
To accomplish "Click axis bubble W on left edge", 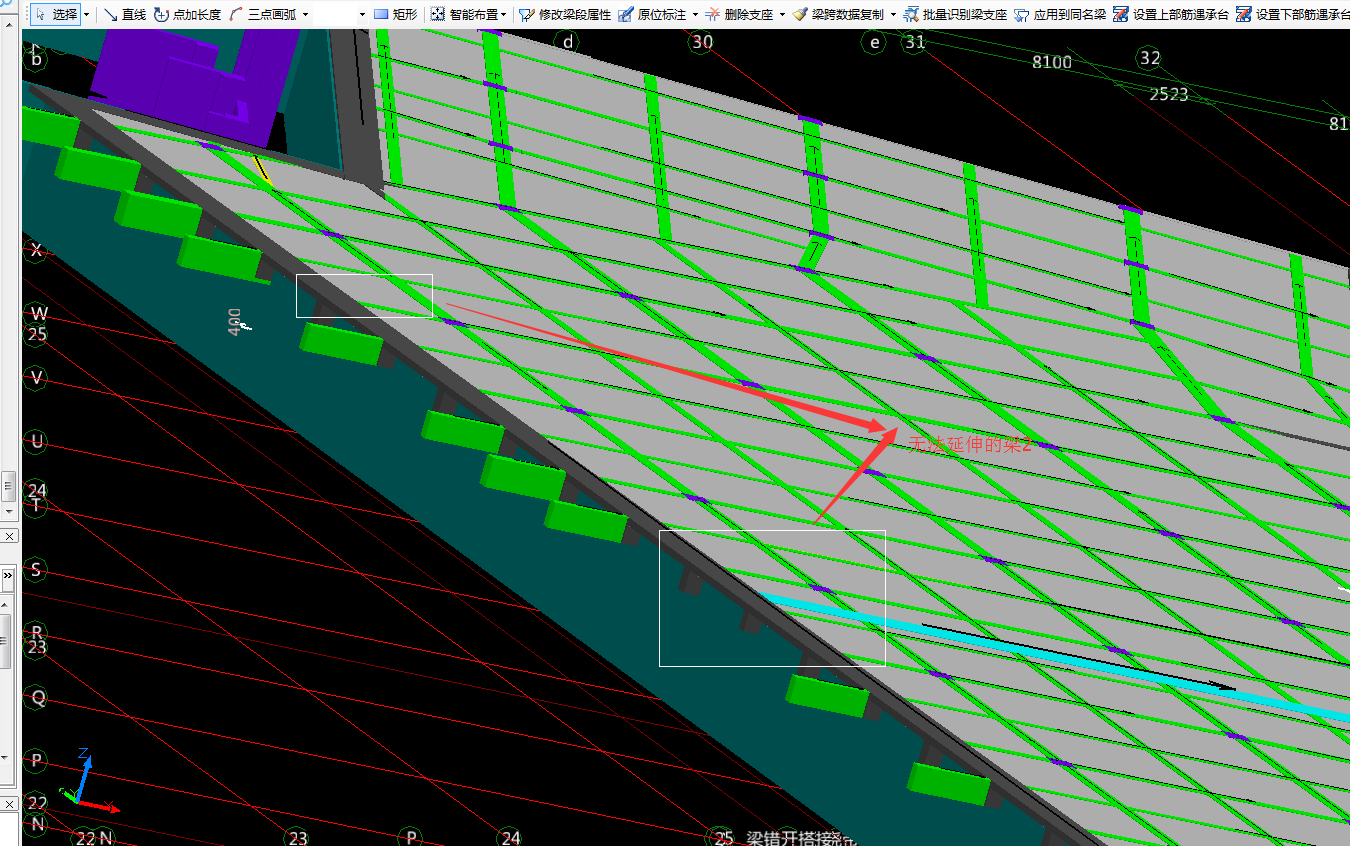I will pyautogui.click(x=38, y=314).
